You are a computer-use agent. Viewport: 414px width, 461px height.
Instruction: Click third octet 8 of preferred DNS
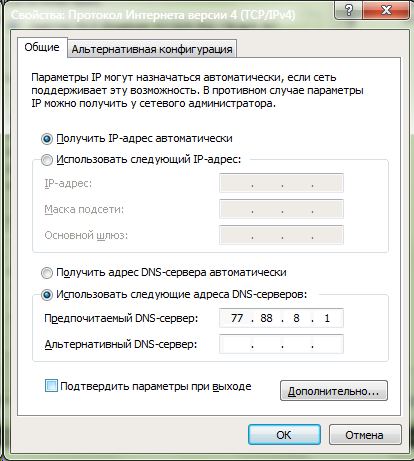click(x=296, y=318)
